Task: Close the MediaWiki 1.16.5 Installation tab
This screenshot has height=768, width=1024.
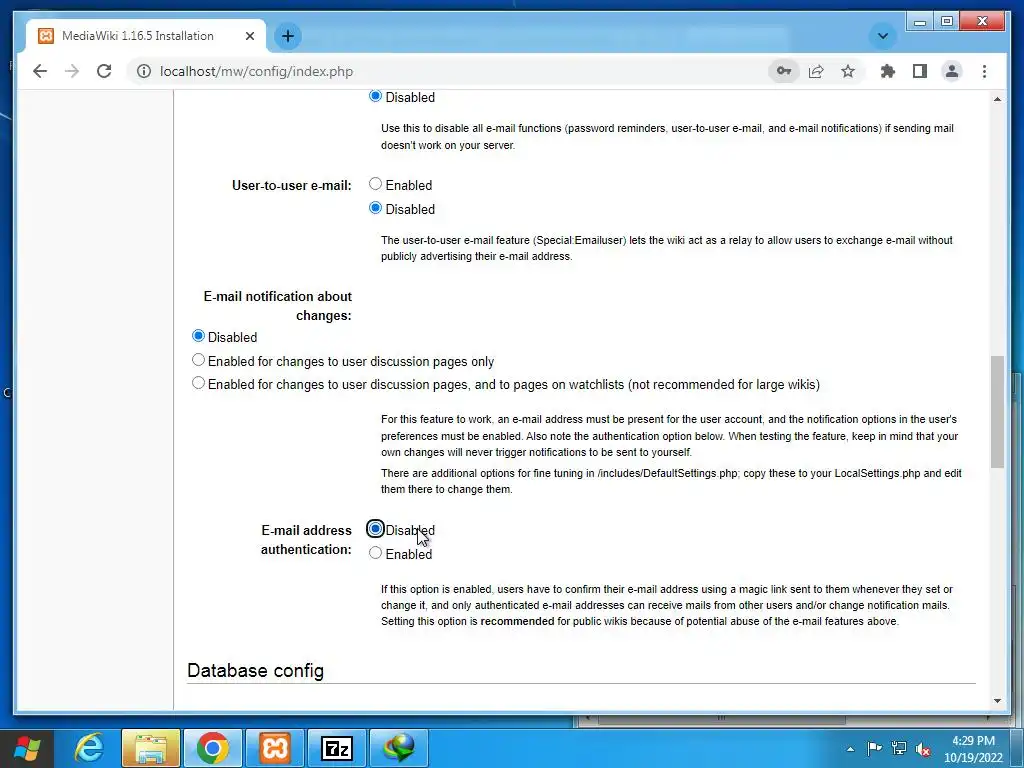Action: pos(249,36)
